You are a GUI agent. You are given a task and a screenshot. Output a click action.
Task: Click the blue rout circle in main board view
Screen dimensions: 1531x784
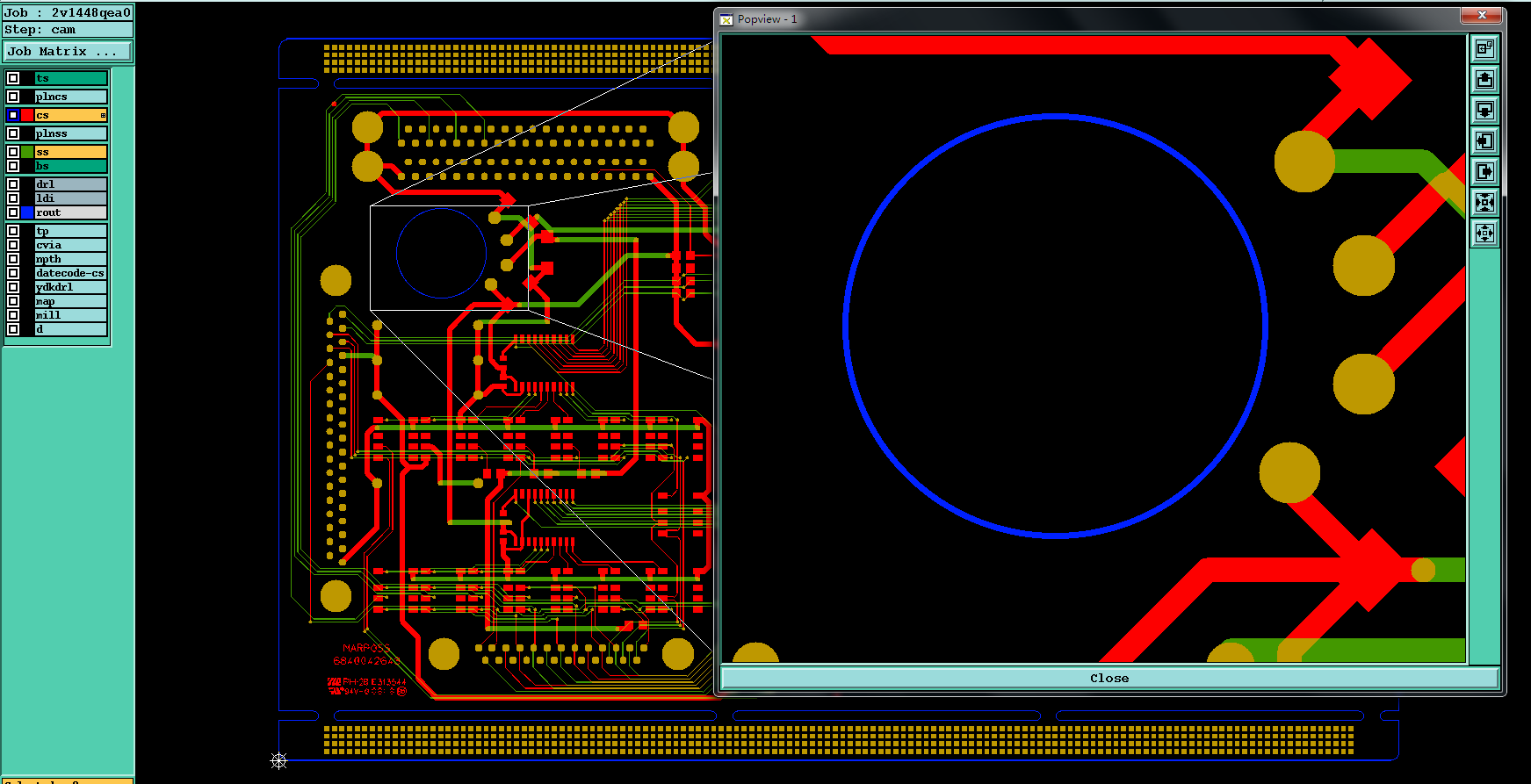[441, 254]
